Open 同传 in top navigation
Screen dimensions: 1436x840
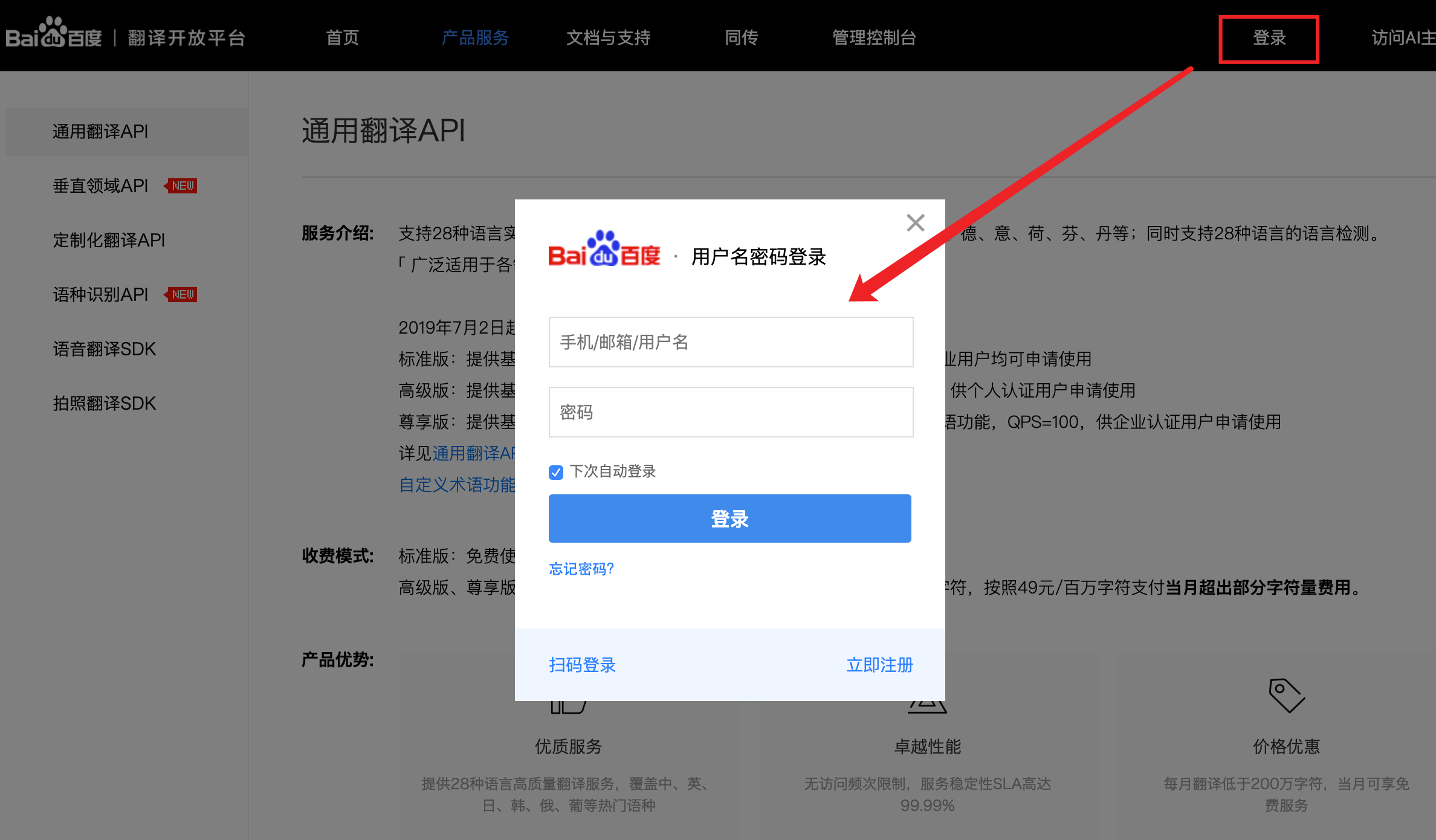pos(741,37)
